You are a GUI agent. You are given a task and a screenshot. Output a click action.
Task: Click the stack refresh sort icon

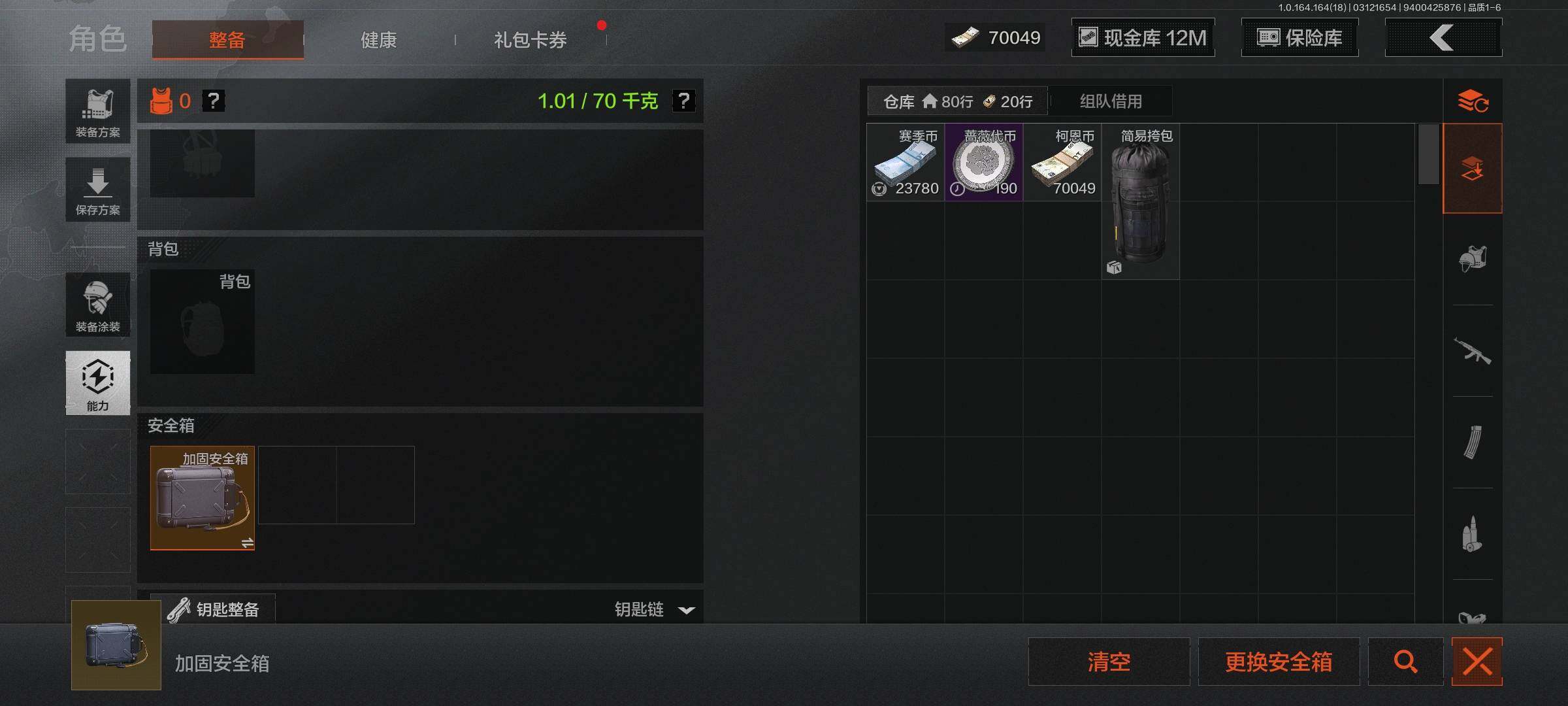coord(1473,101)
